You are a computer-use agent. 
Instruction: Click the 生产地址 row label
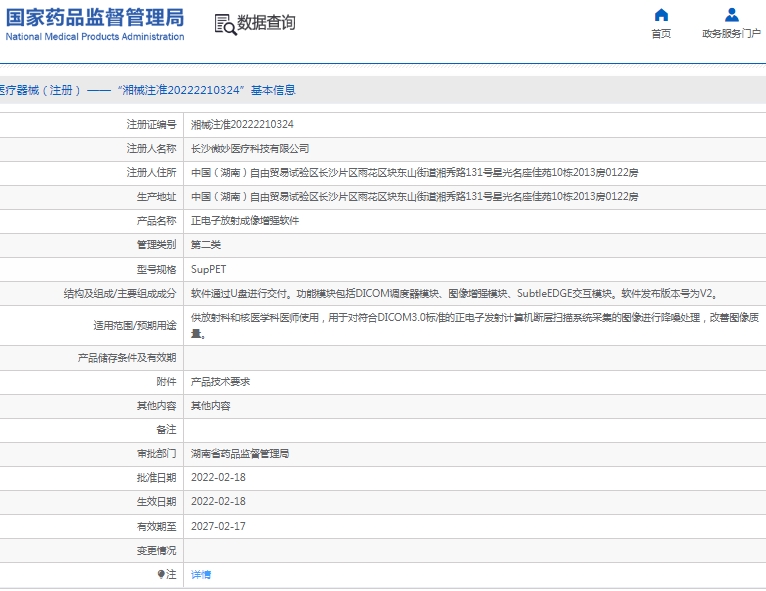[x=156, y=196]
